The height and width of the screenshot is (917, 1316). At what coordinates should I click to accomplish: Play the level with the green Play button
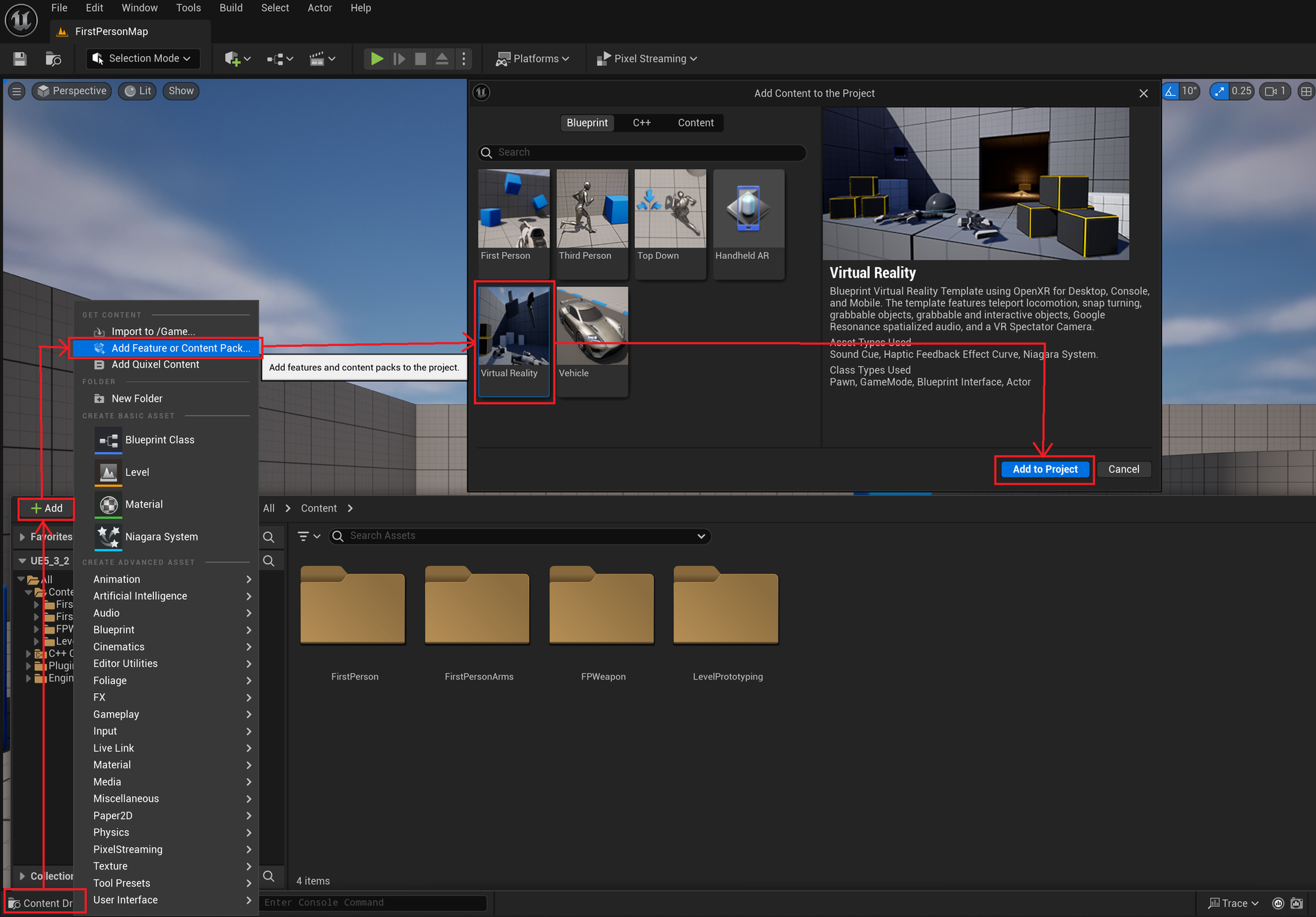[x=377, y=59]
